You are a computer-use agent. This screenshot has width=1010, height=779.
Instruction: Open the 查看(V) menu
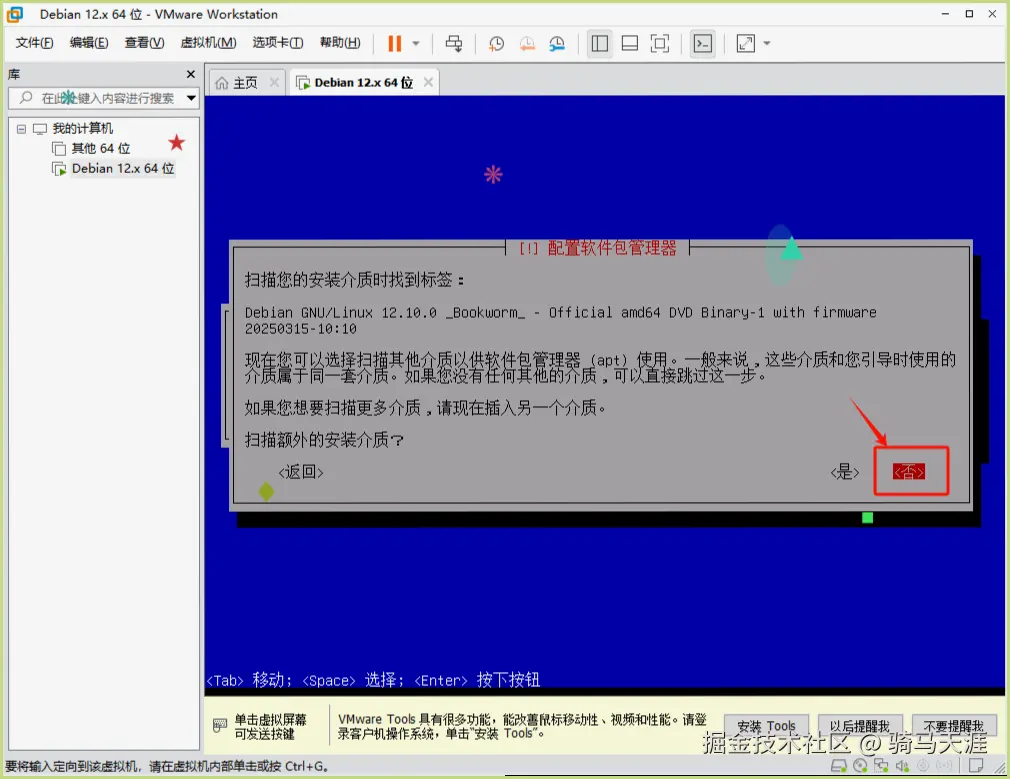(144, 43)
